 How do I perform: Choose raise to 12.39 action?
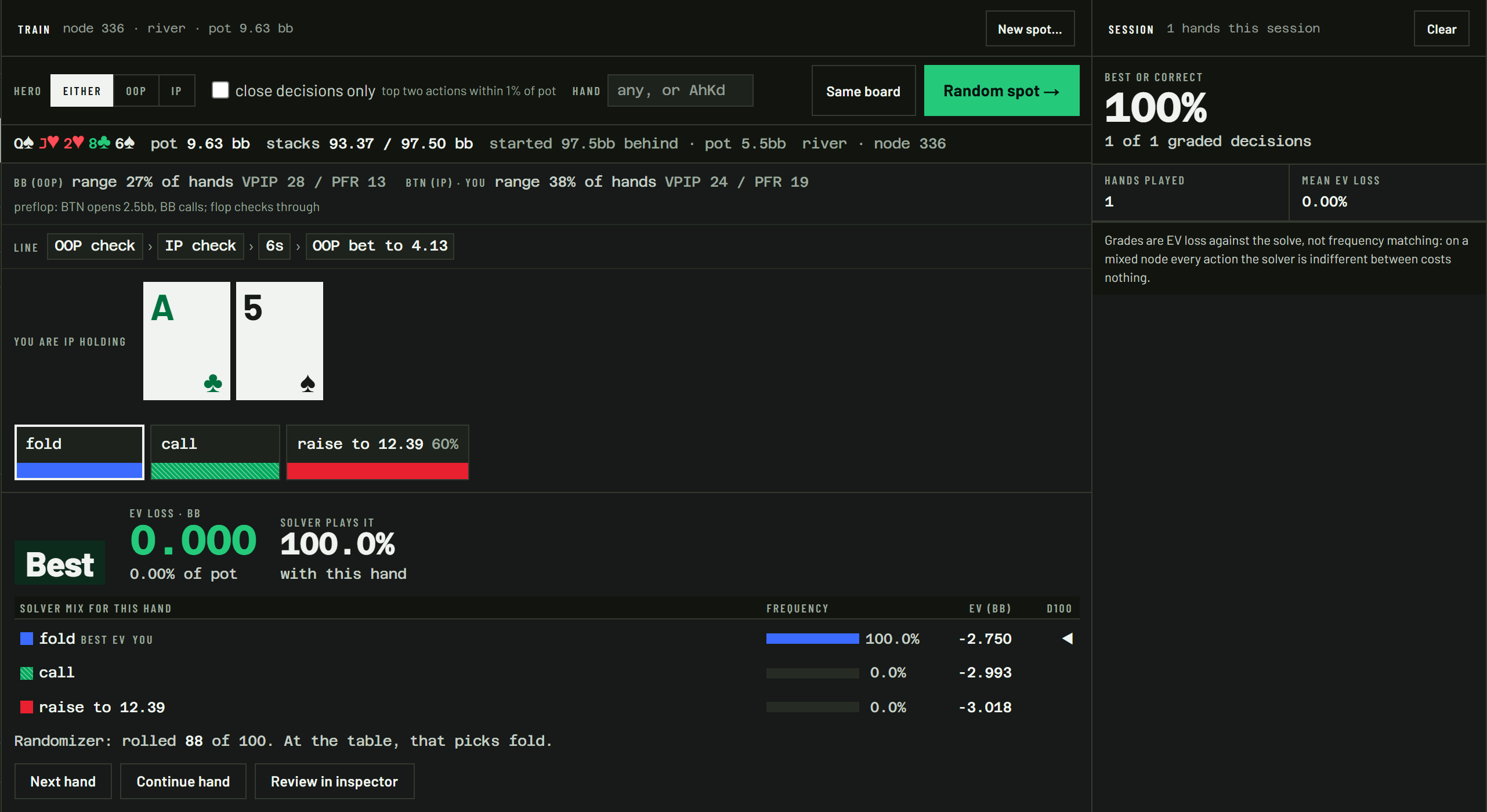click(378, 452)
